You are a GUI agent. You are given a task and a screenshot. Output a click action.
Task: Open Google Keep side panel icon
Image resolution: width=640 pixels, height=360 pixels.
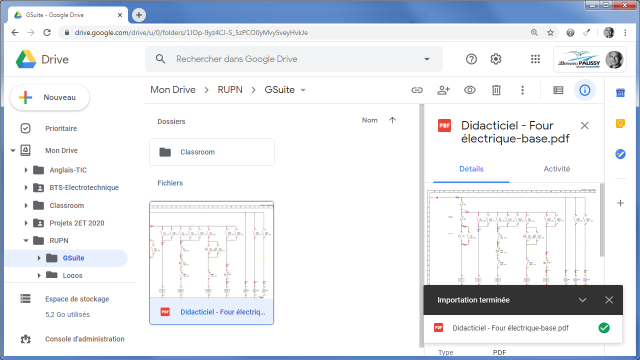620,123
